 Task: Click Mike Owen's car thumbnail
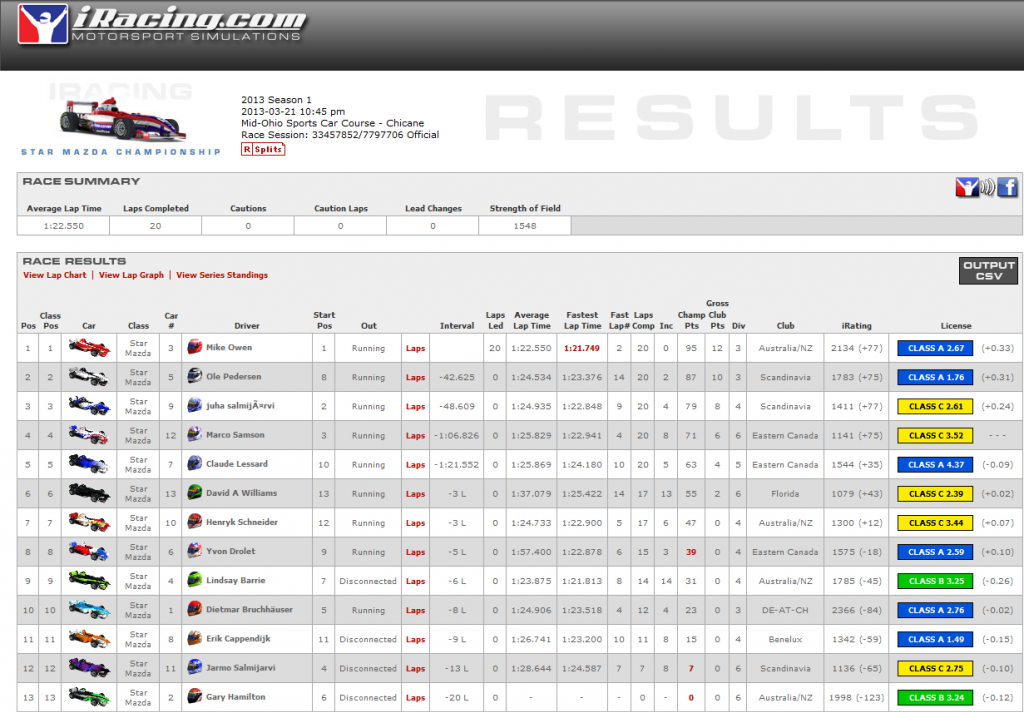[89, 348]
